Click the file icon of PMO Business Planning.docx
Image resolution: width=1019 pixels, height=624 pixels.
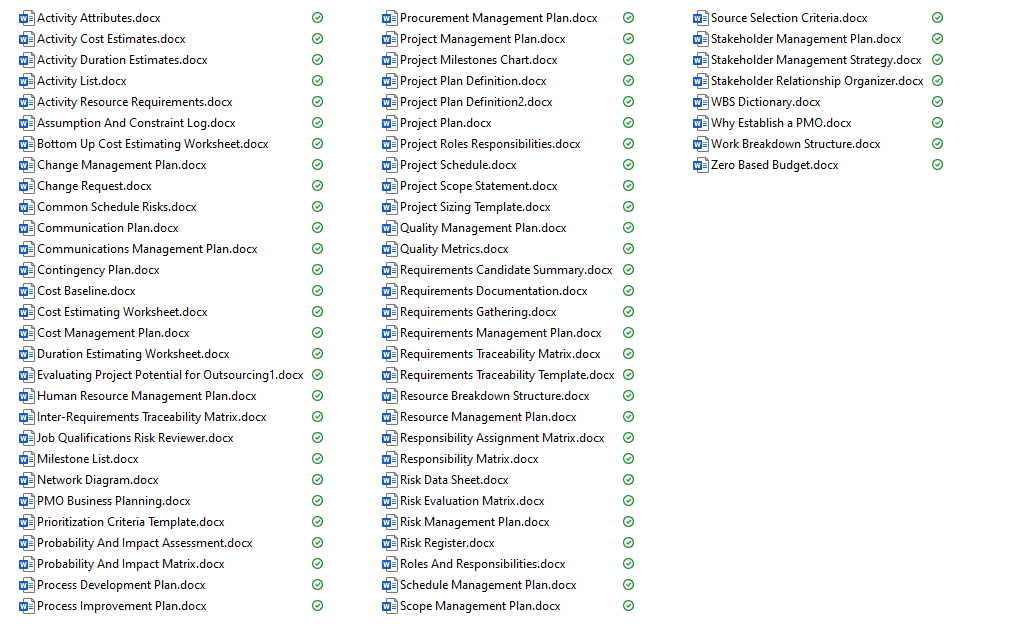(27, 501)
